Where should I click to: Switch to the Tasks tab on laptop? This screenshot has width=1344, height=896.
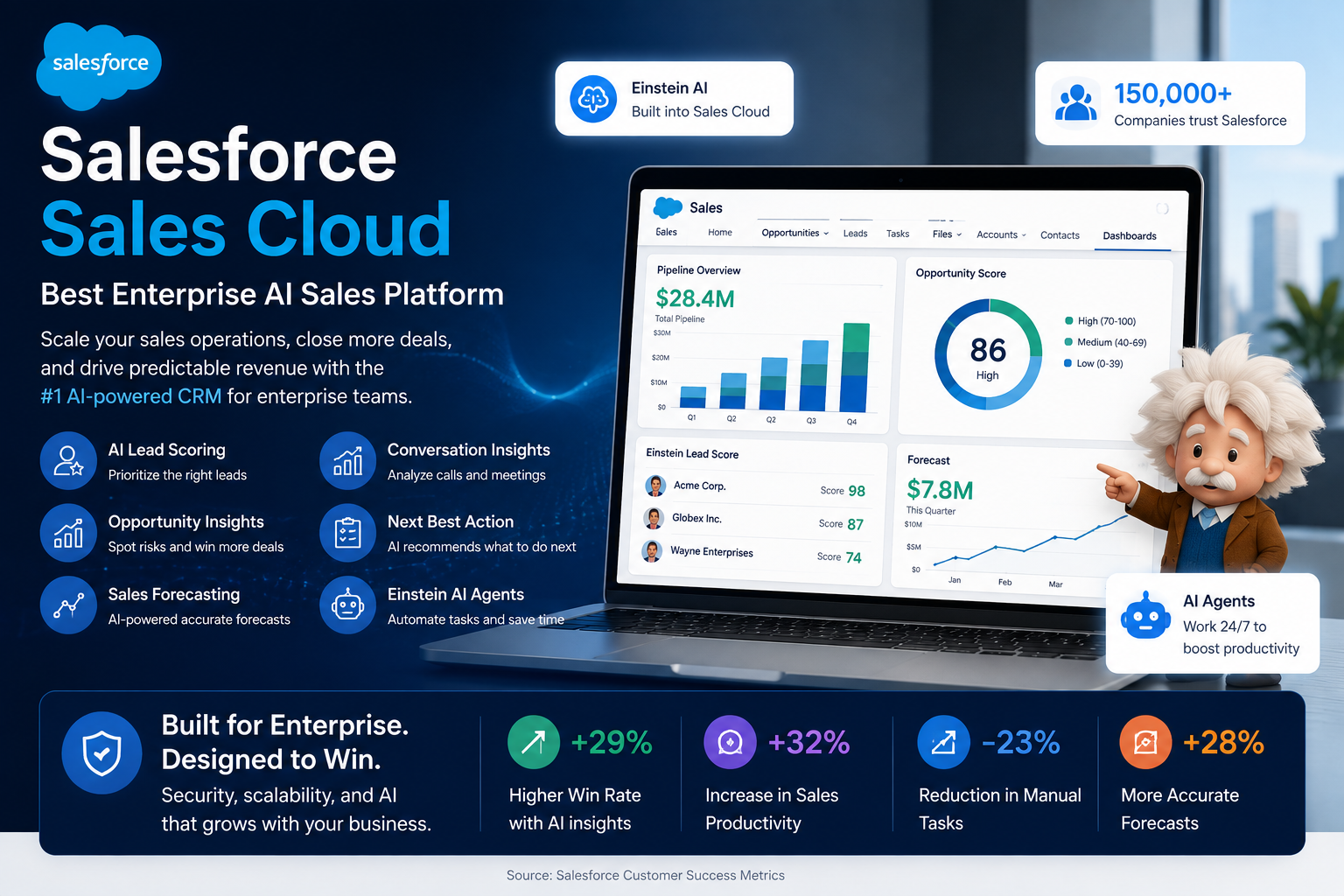(898, 234)
